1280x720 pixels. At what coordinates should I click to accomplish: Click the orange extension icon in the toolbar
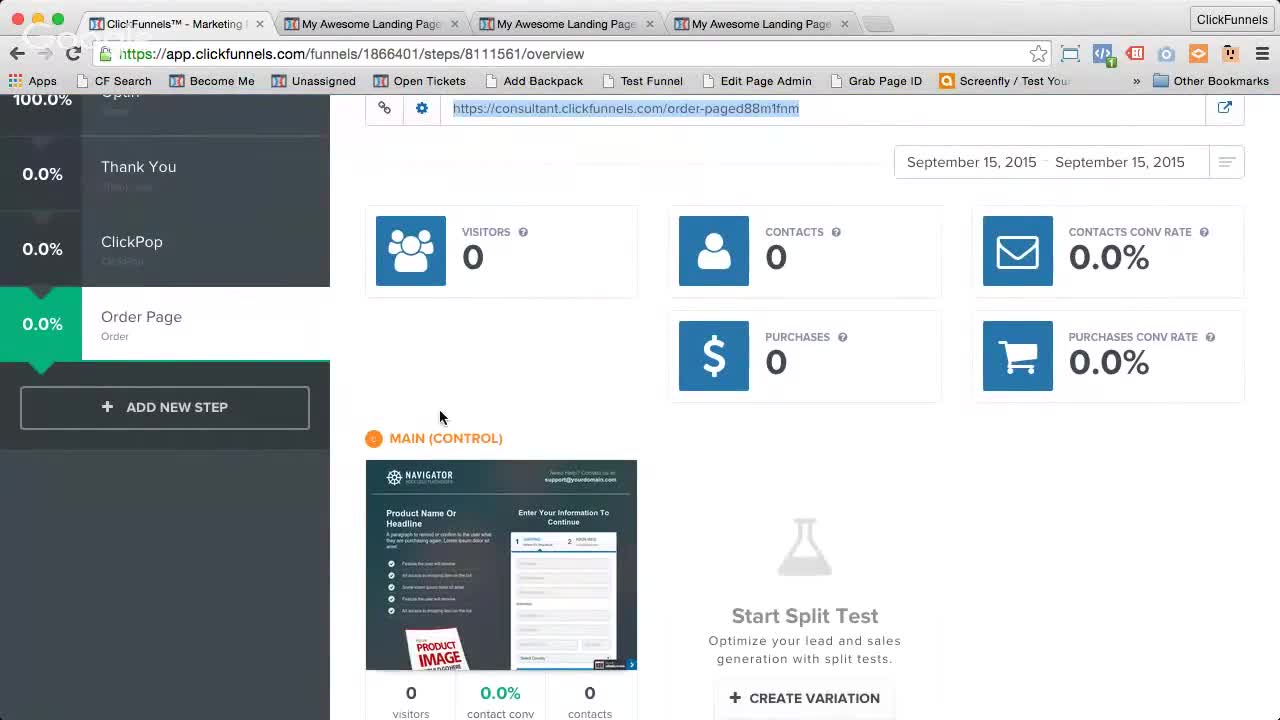click(1198, 54)
